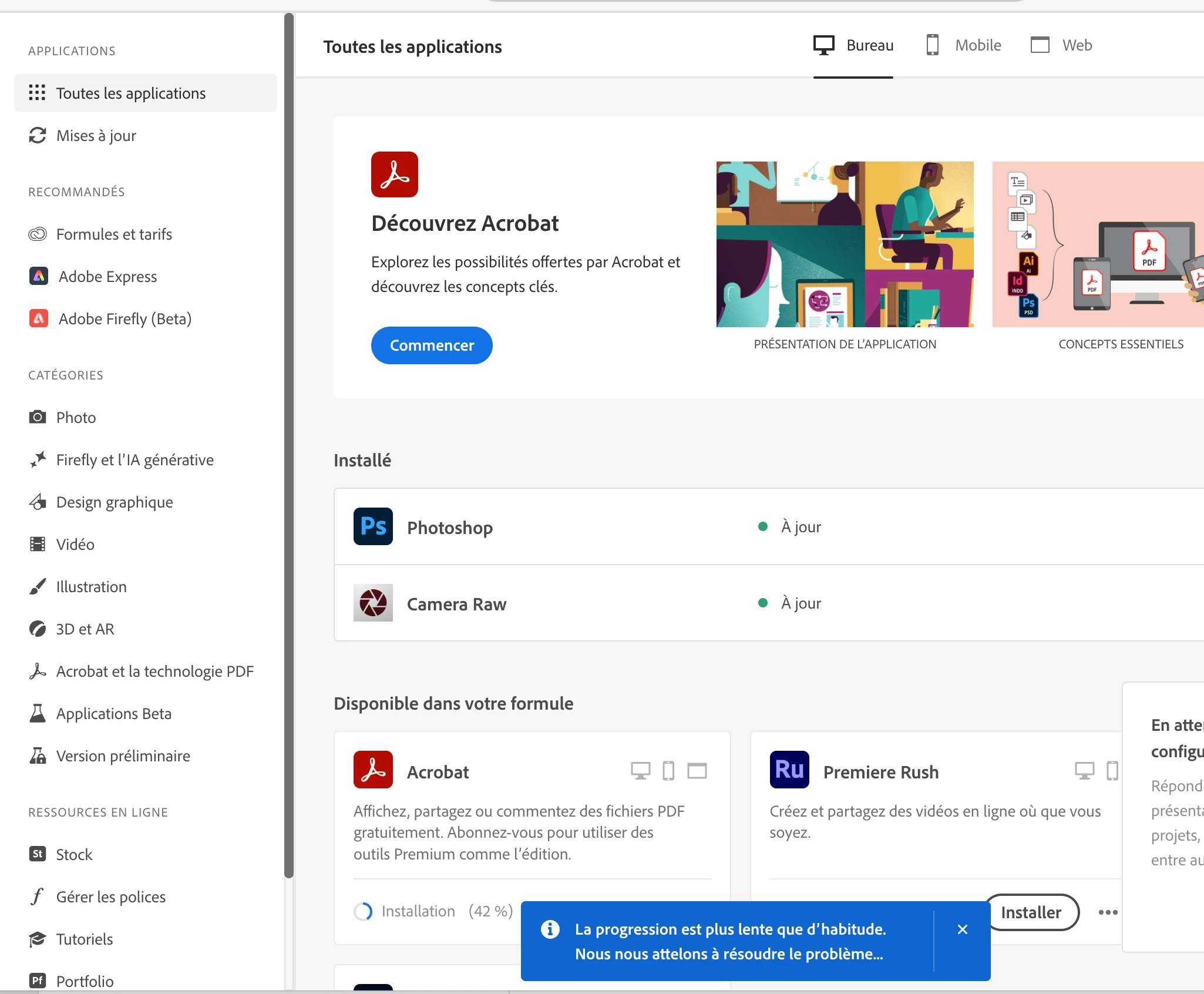The height and width of the screenshot is (994, 1204).
Task: Open Mises à jour updates section
Action: (x=96, y=136)
